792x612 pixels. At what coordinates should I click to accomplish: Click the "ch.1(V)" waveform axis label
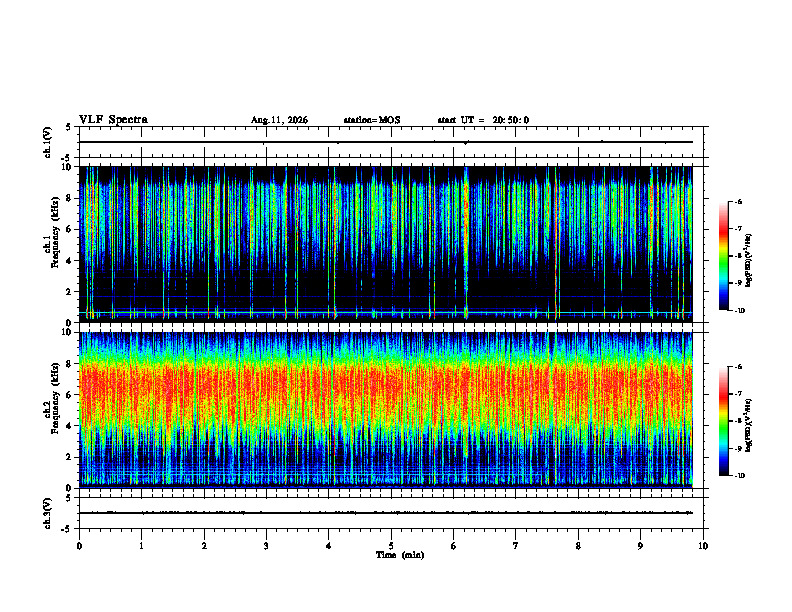click(48, 142)
